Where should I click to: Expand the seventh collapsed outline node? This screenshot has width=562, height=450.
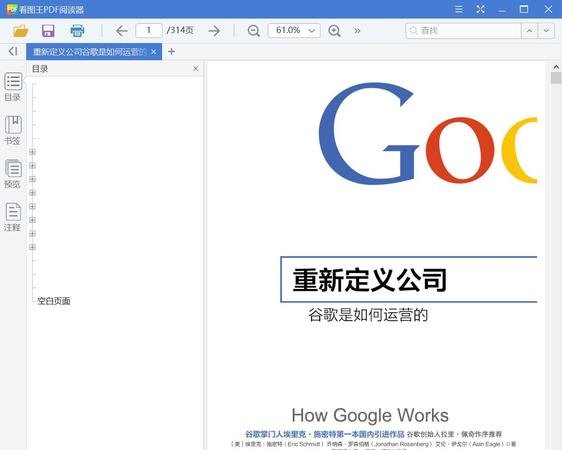tap(33, 234)
